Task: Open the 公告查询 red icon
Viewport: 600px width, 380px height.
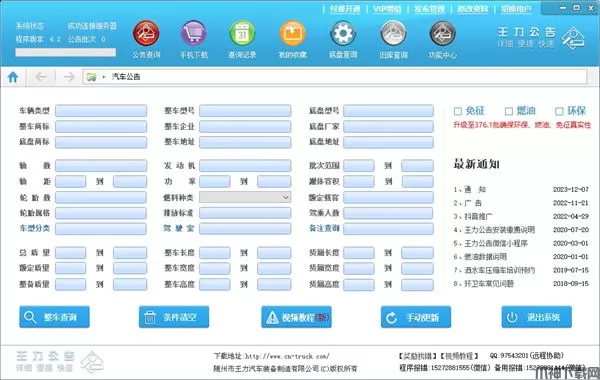Action: tap(146, 33)
